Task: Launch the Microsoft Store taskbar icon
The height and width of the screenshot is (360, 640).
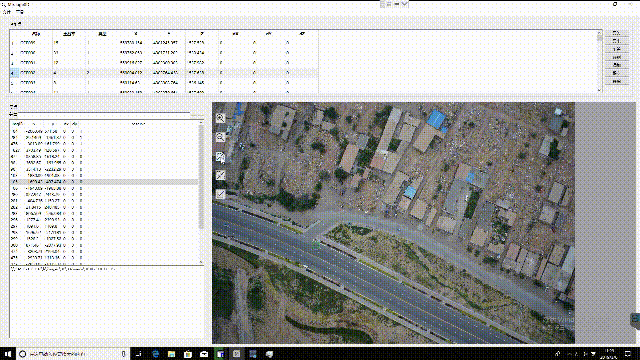Action: 188,354
